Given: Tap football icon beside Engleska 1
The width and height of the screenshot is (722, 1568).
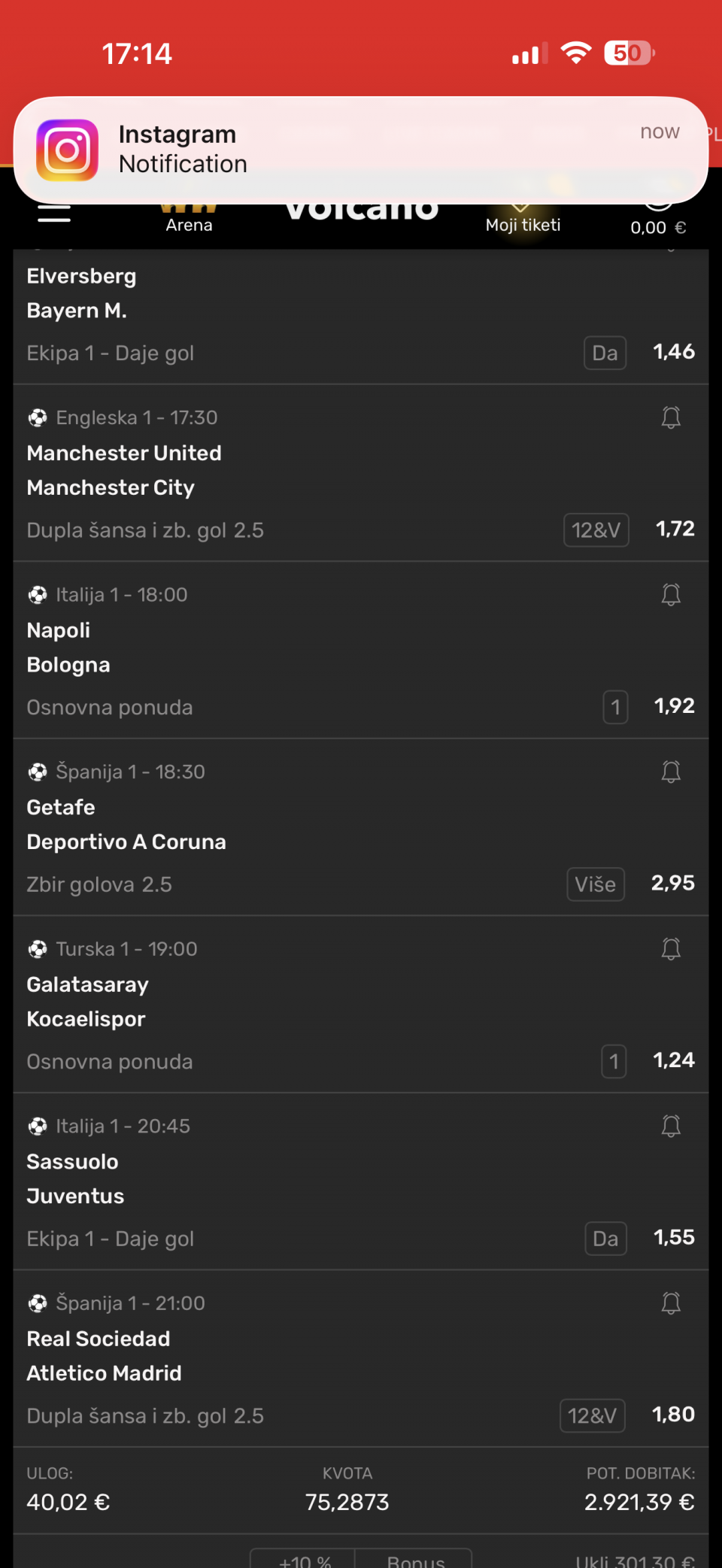Looking at the screenshot, I should (x=38, y=417).
